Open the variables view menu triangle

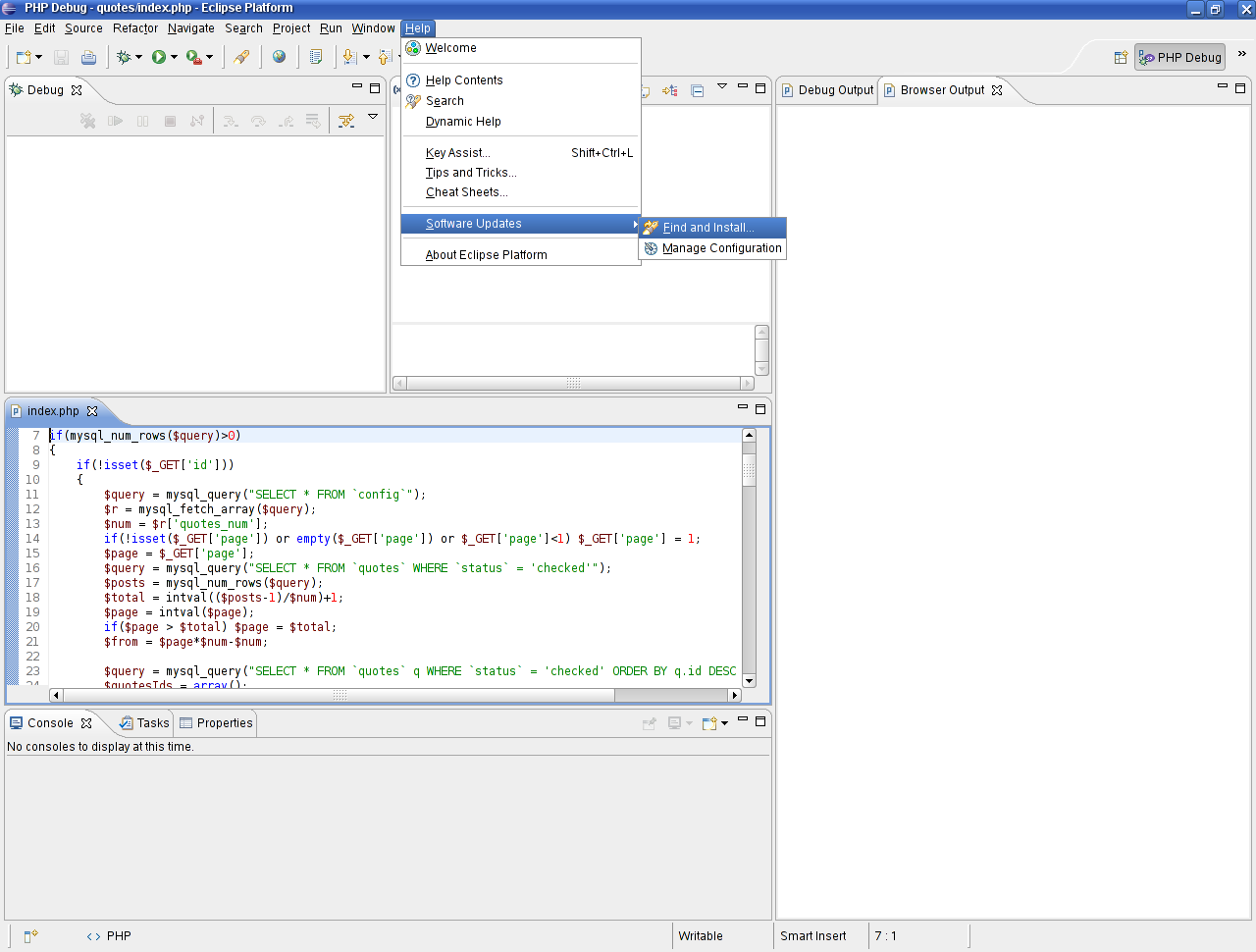722,86
